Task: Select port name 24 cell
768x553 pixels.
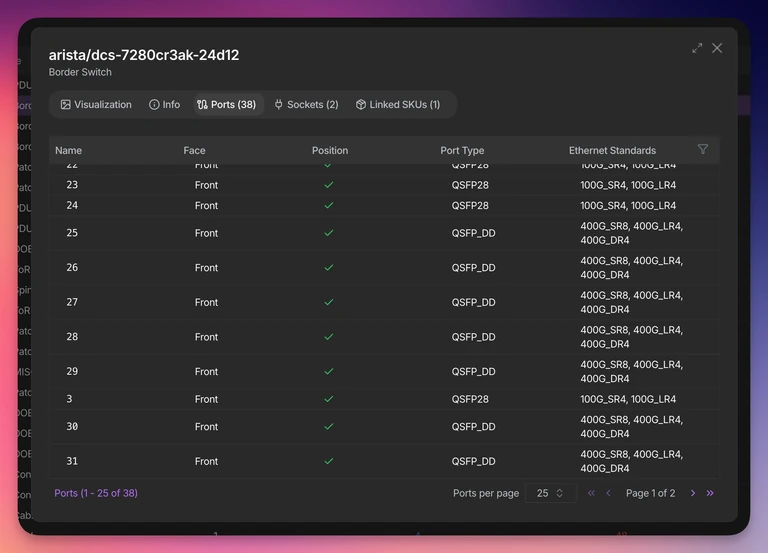Action: (x=72, y=205)
